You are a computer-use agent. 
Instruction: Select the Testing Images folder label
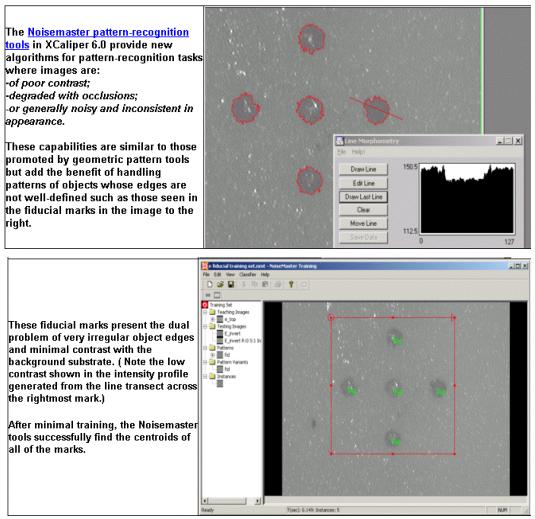coord(232,326)
